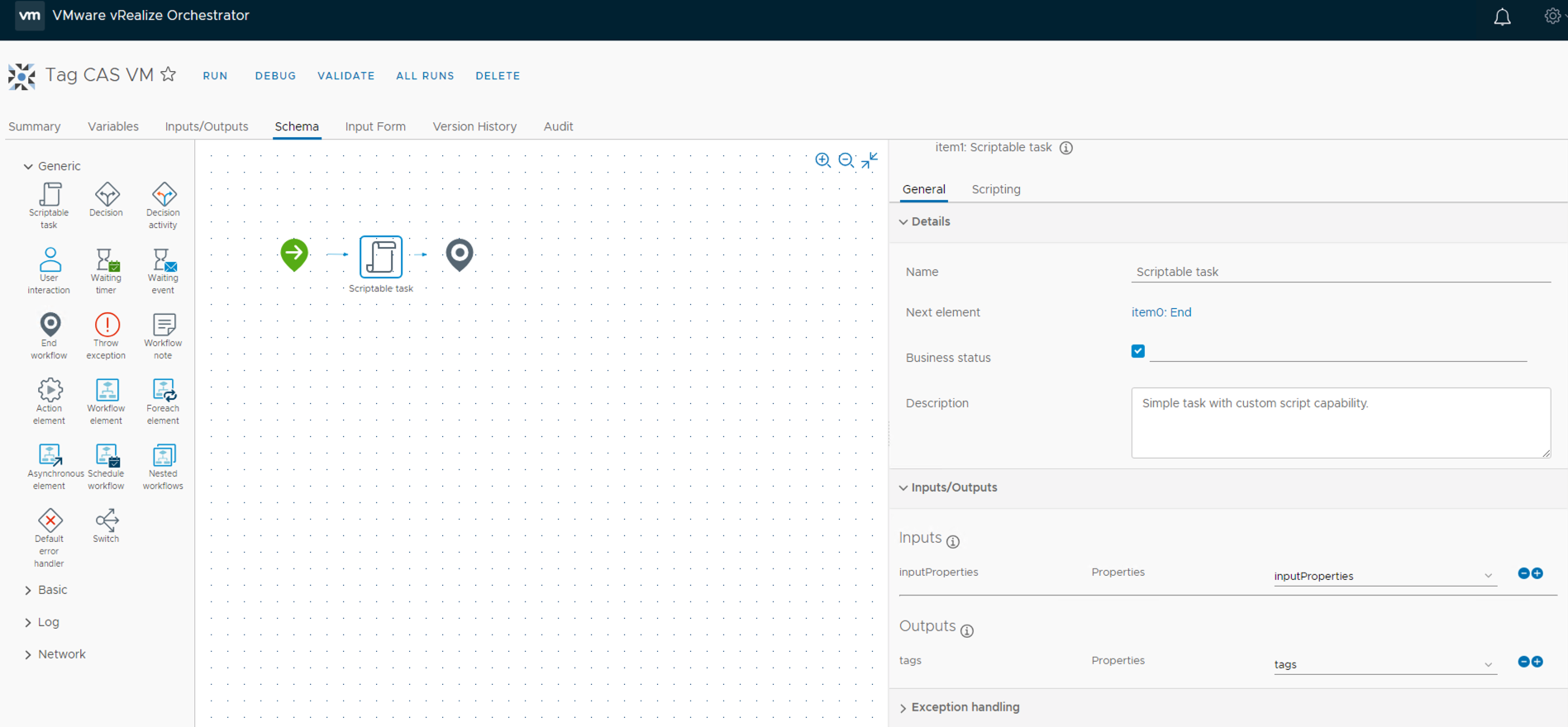Star the Tag CAS VM workflow
This screenshot has height=727, width=1568.
[169, 74]
